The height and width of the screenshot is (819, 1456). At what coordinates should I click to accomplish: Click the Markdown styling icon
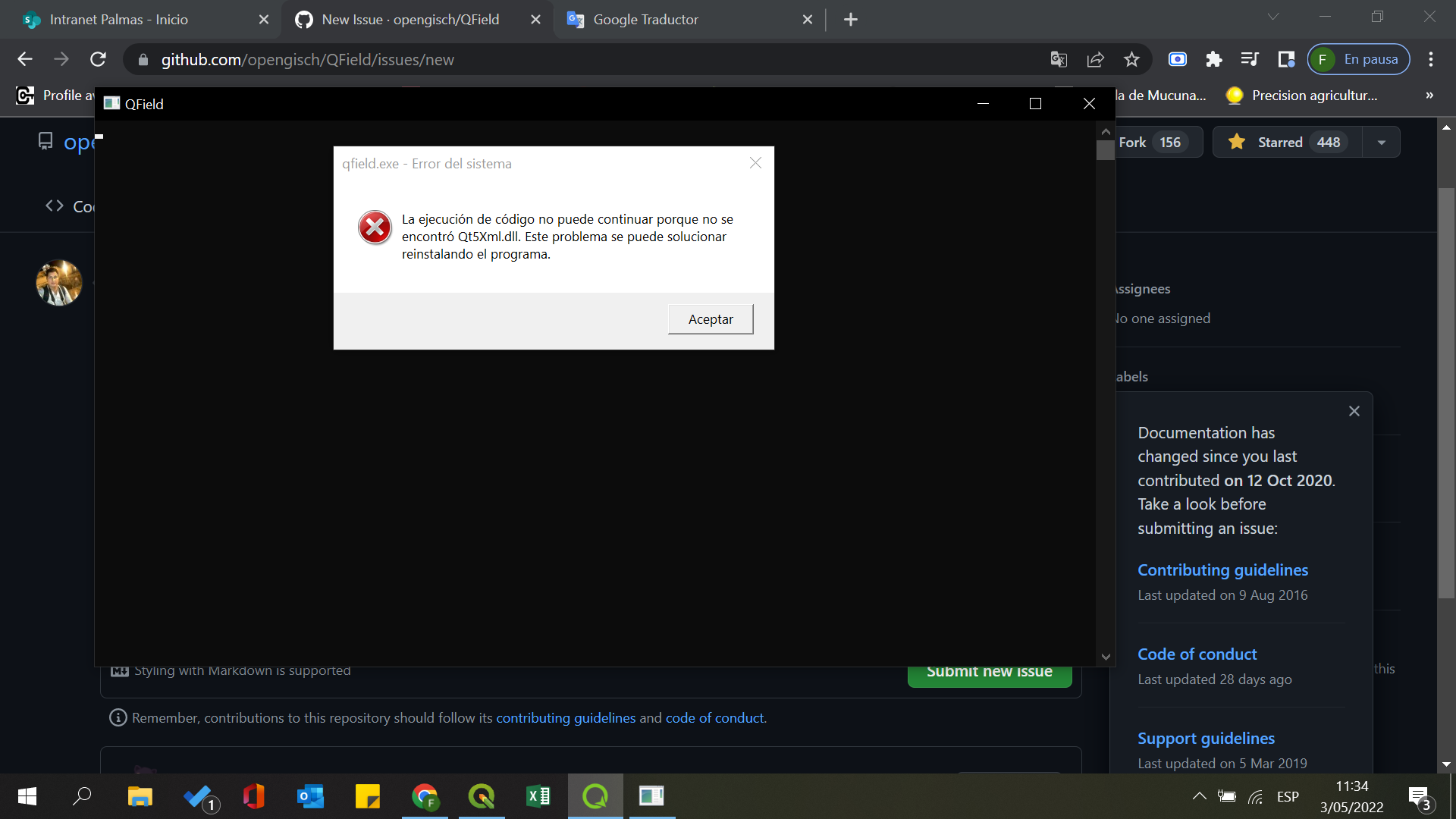coord(119,670)
